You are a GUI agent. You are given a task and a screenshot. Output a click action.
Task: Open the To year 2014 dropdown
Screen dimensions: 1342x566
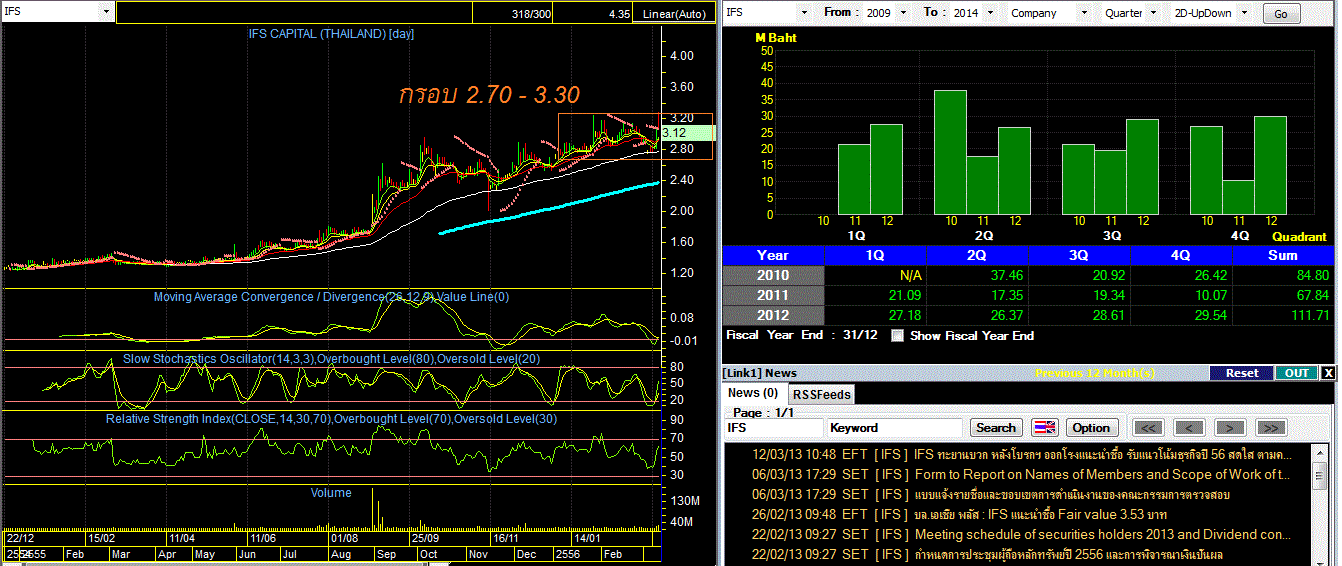tap(988, 12)
